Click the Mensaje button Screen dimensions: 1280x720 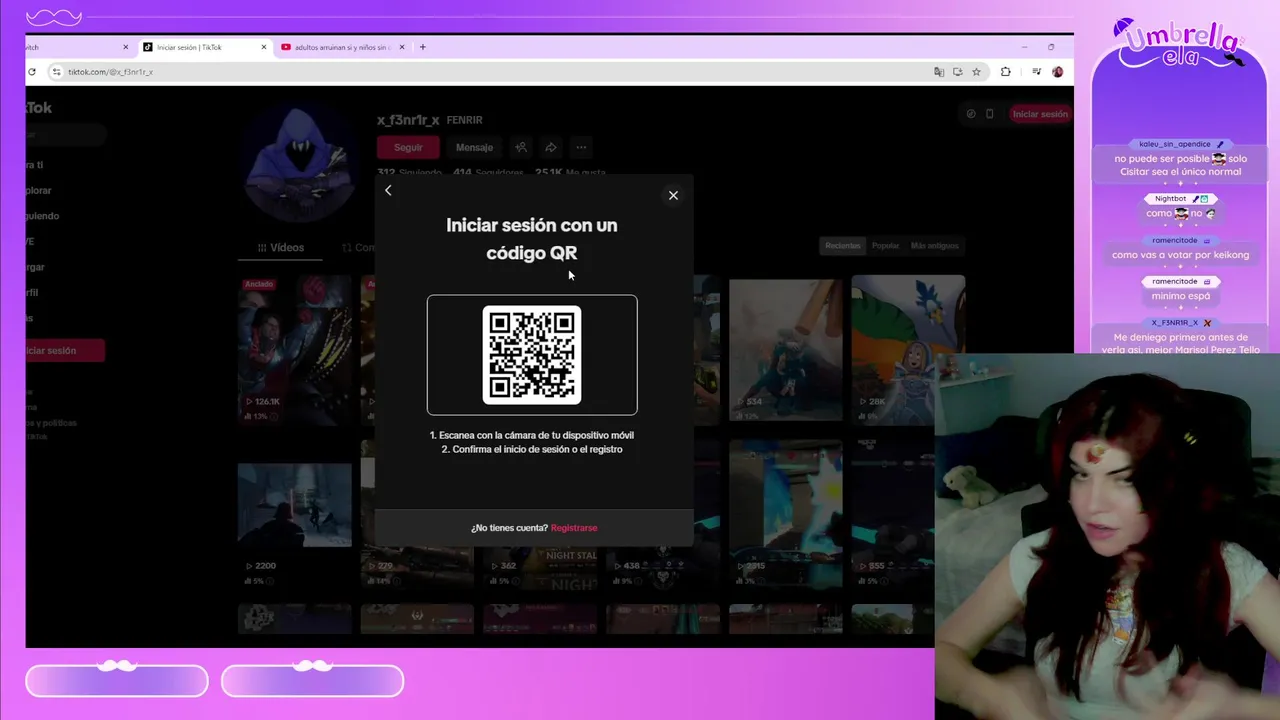click(474, 147)
